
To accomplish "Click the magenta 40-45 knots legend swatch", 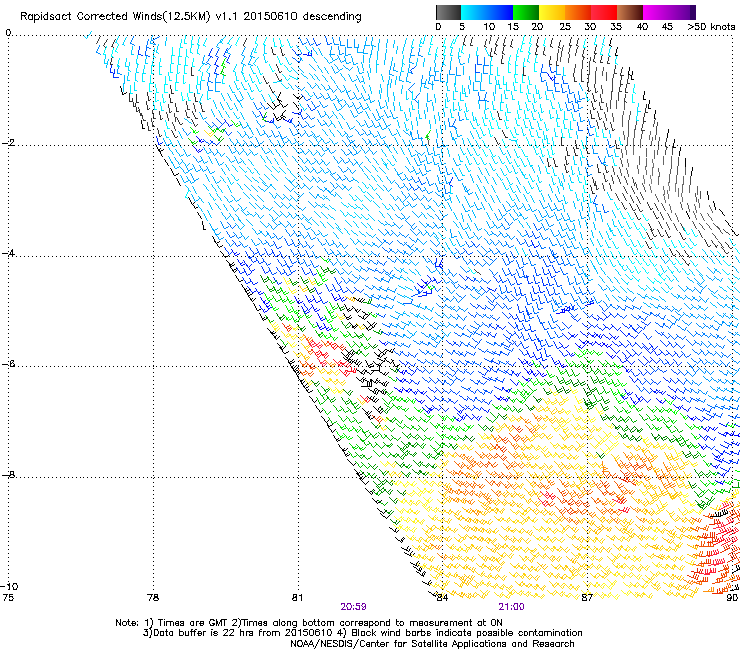I will coord(656,12).
